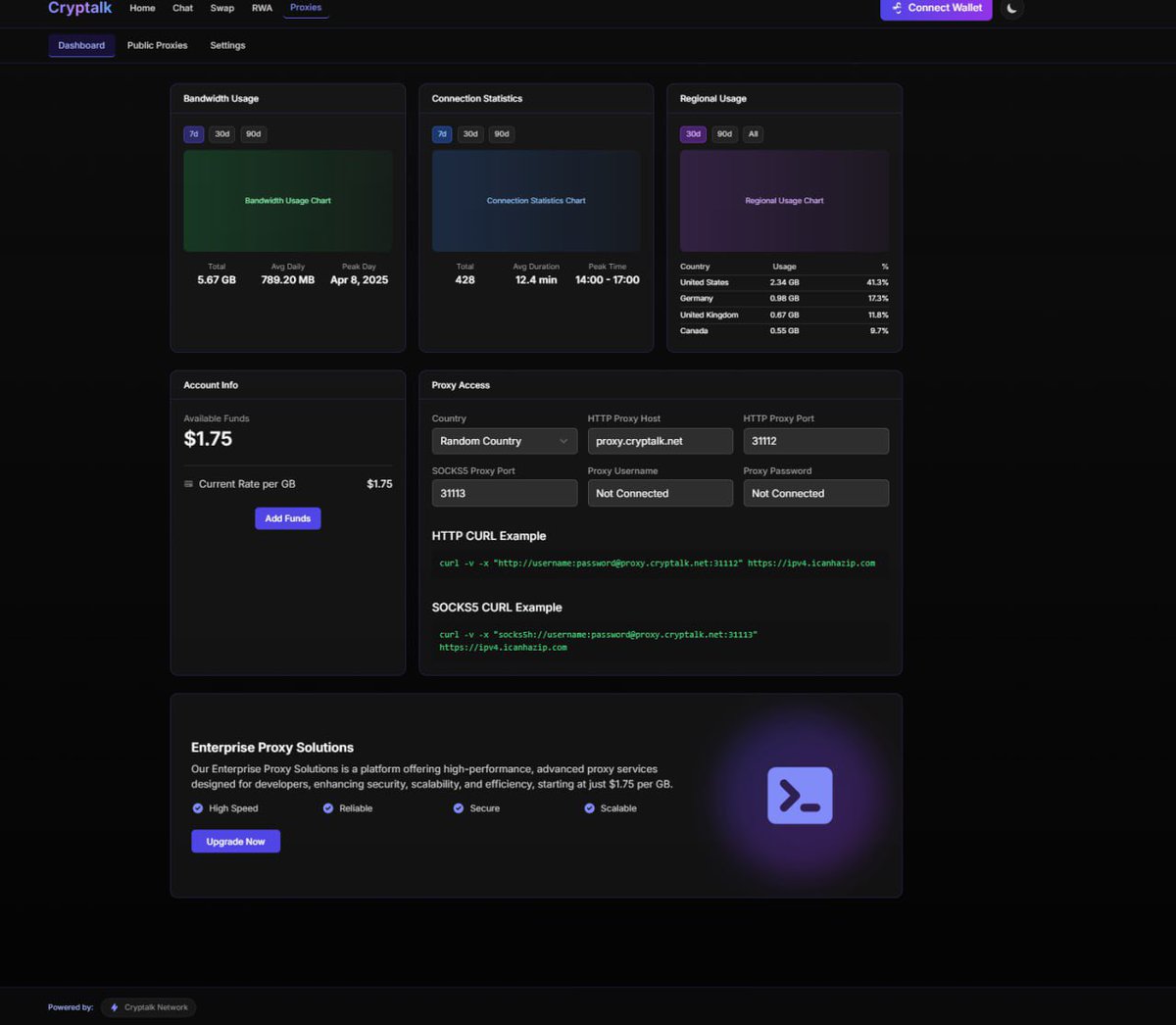The width and height of the screenshot is (1176, 1025).
Task: Click the HTTP CURL example code block
Action: click(661, 563)
